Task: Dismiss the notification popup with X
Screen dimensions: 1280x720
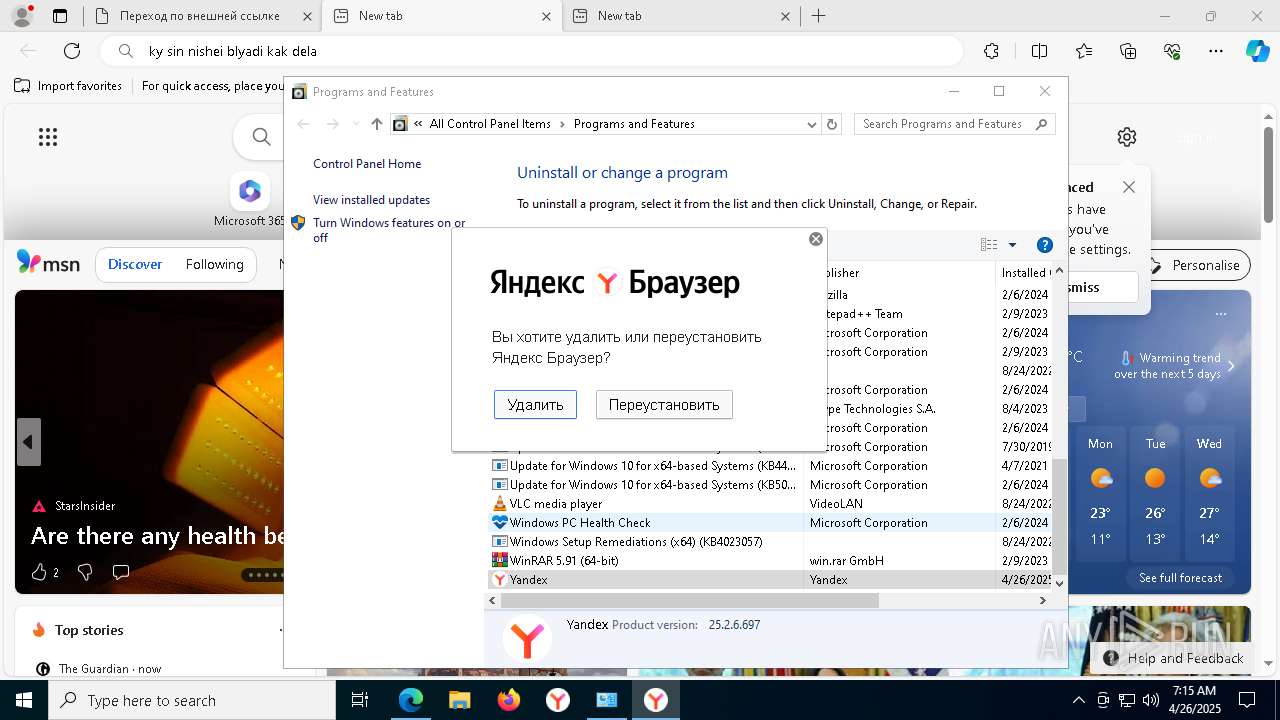Action: pyautogui.click(x=1129, y=187)
